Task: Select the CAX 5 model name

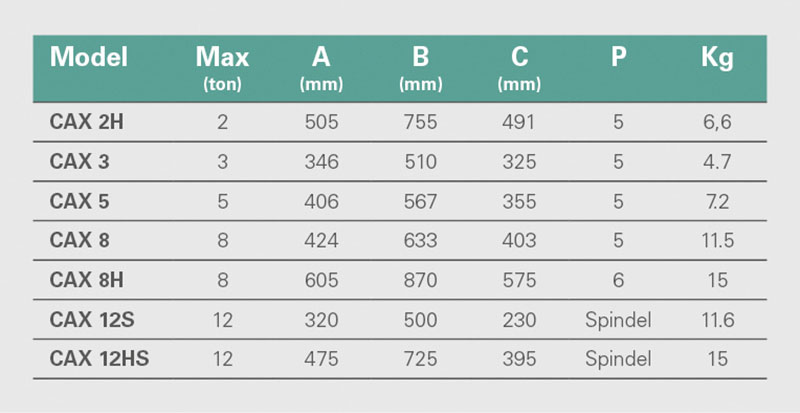Action: [80, 201]
